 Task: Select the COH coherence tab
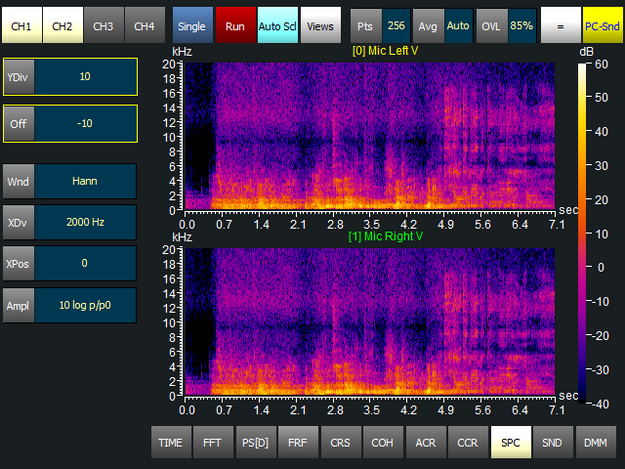(x=383, y=441)
